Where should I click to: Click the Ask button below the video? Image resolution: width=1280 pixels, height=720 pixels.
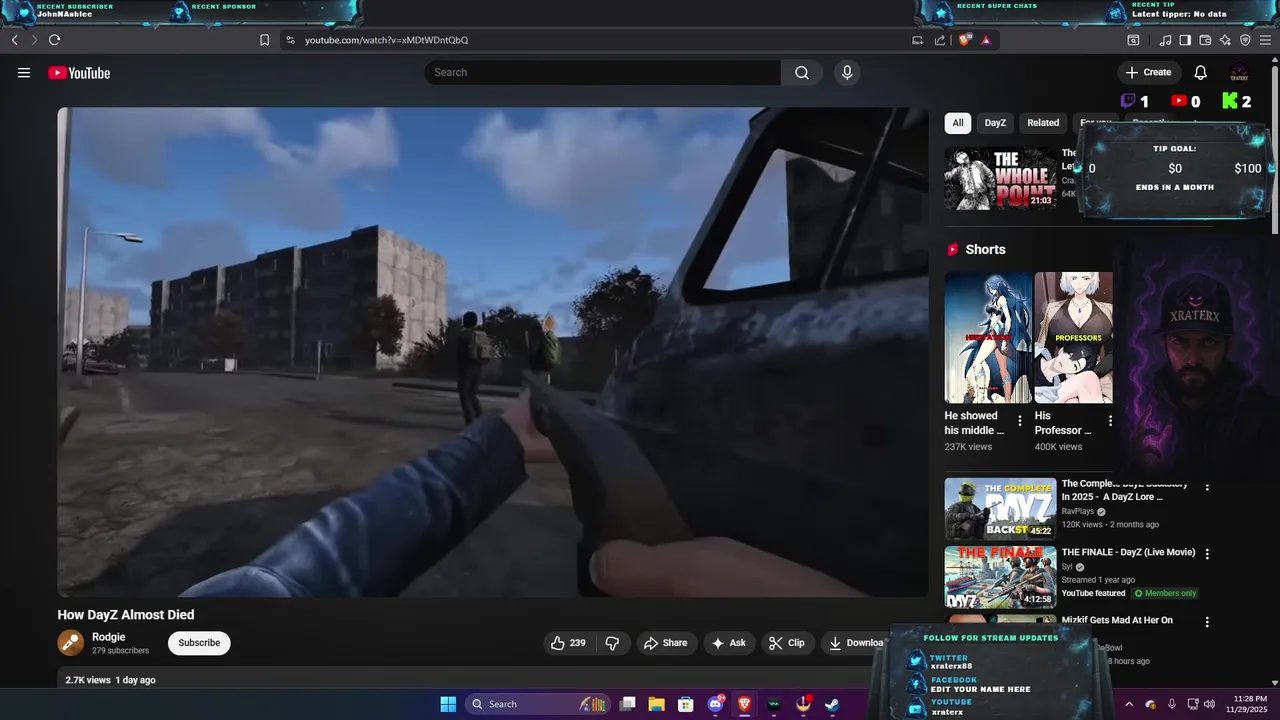[x=729, y=643]
